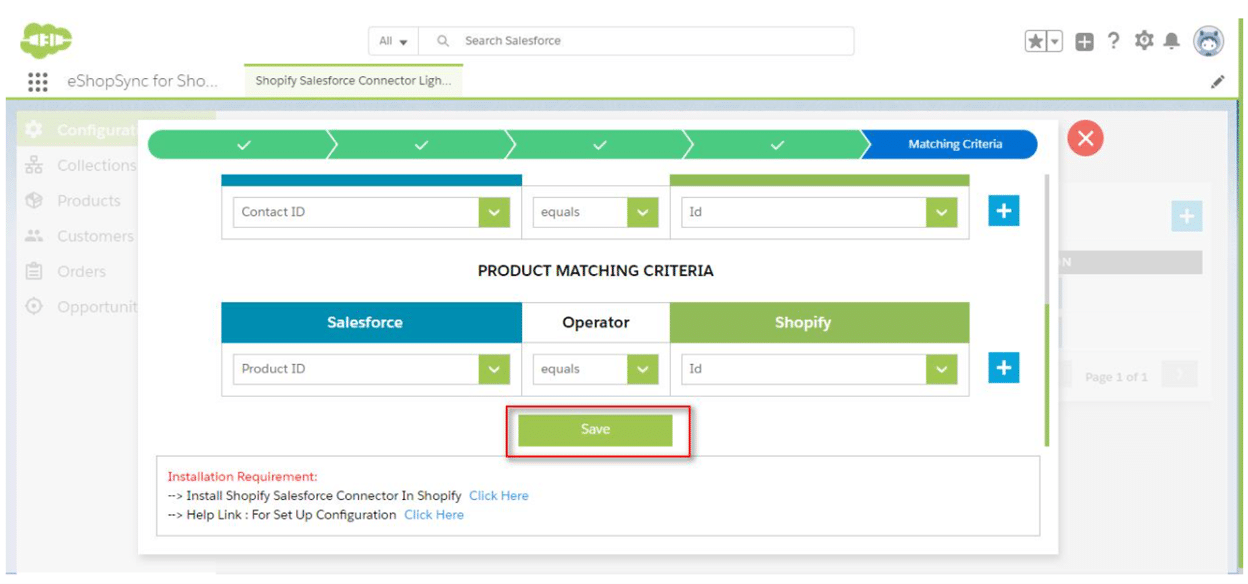Go to the fourth completed wizard step
This screenshot has height=584, width=1248.
tap(777, 145)
